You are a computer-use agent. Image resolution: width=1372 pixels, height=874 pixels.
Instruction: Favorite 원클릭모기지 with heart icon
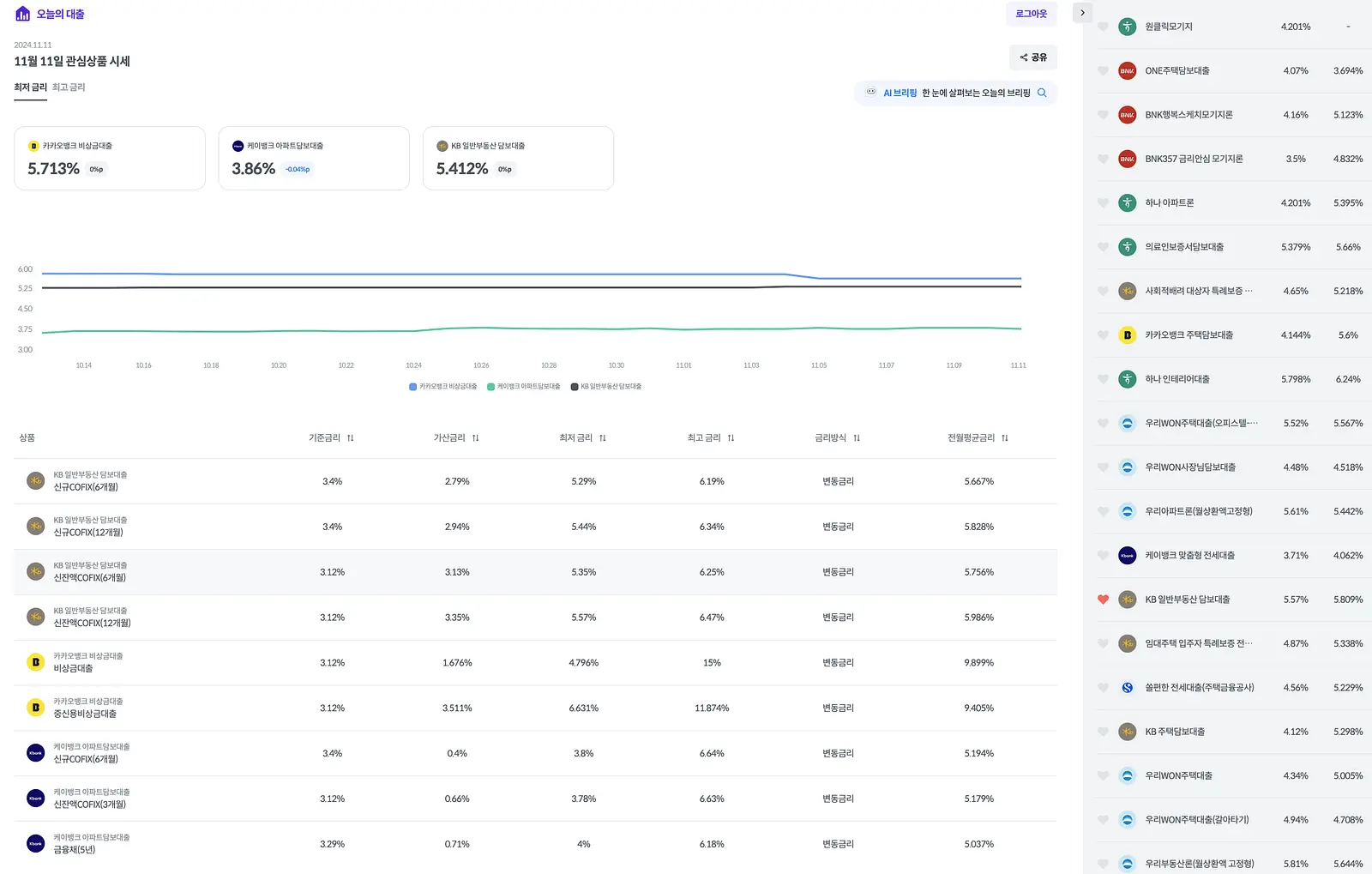[1104, 27]
